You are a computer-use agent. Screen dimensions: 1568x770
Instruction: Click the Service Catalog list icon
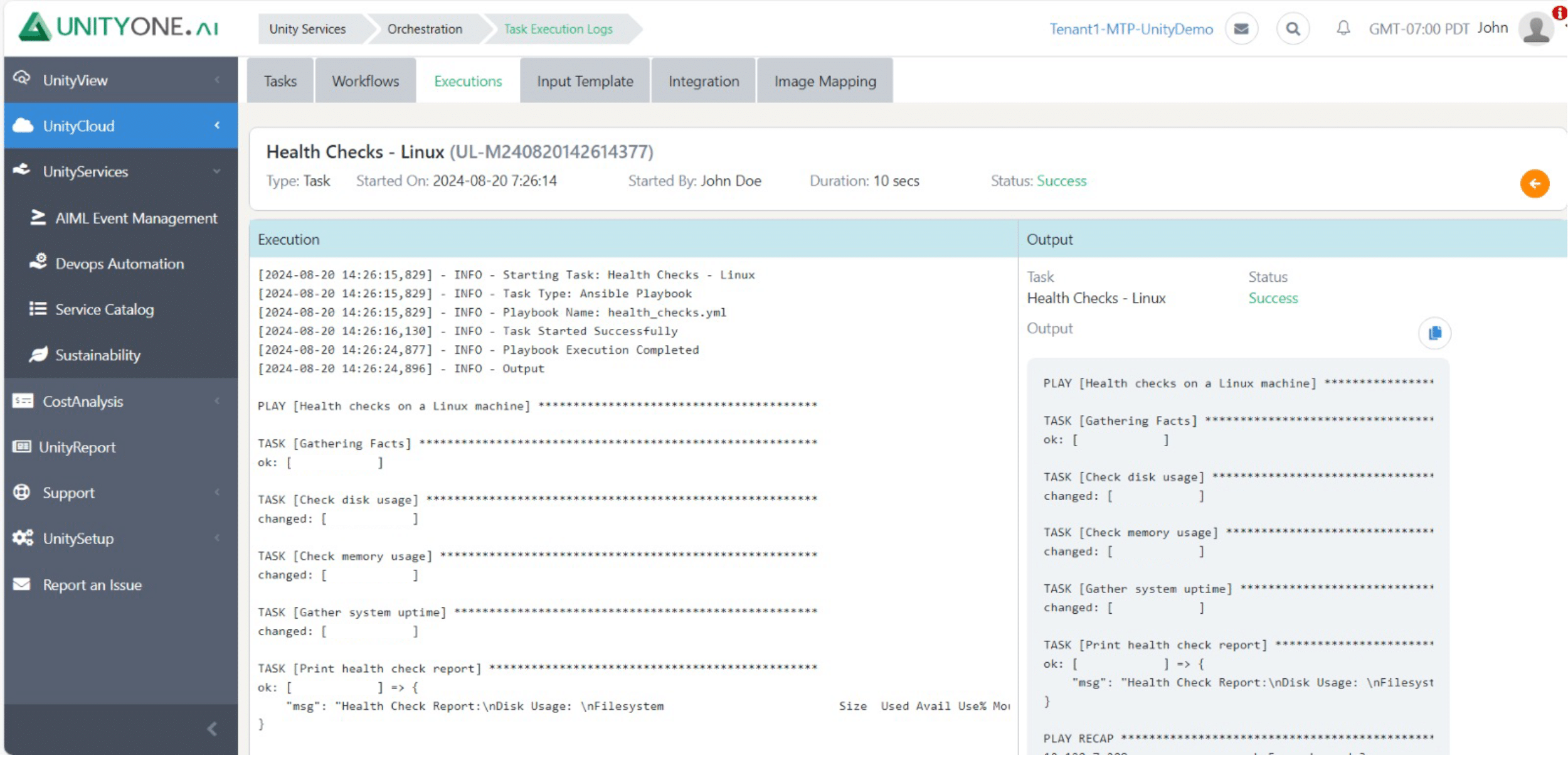[38, 309]
